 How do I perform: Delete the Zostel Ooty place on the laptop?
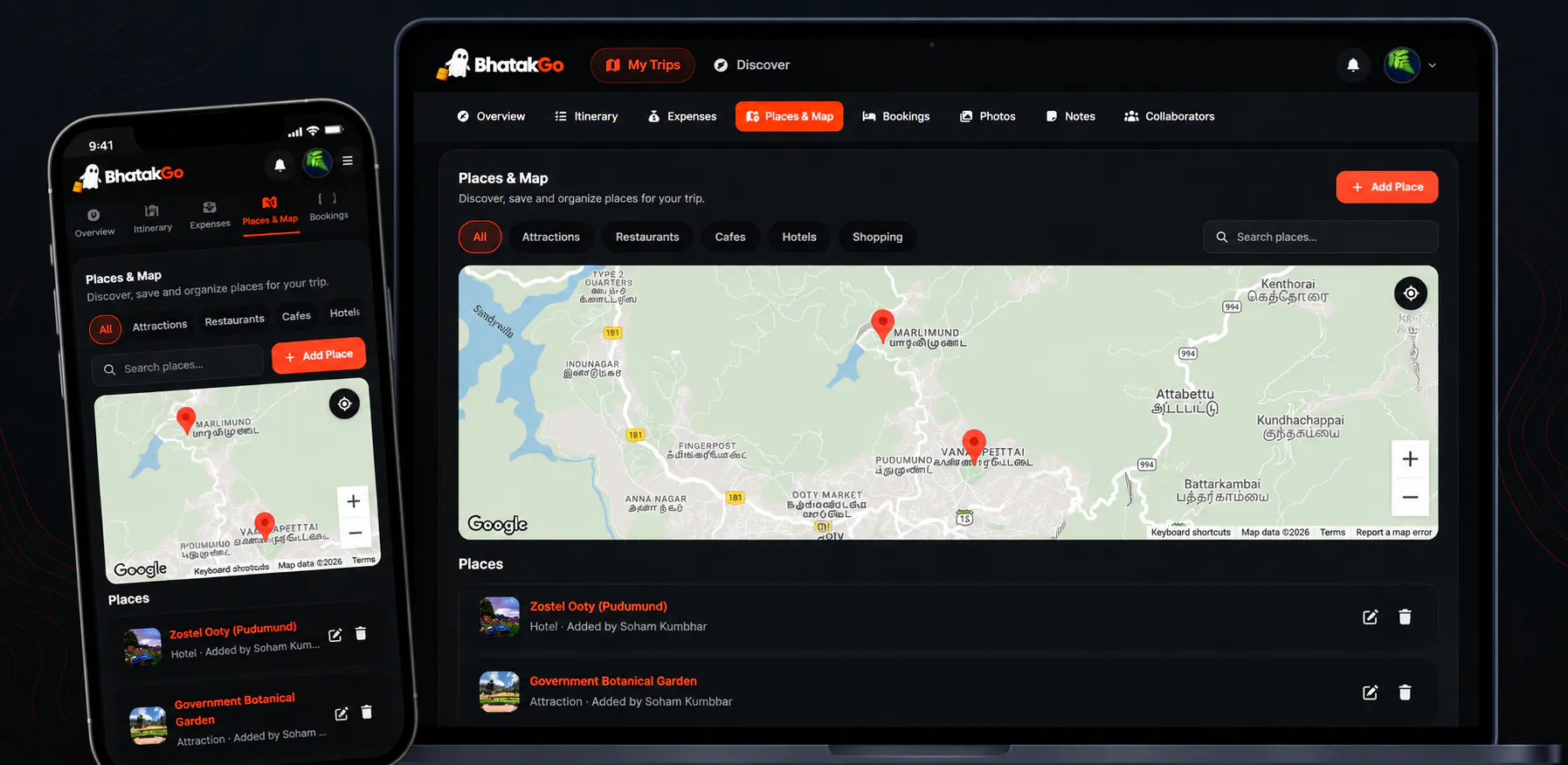(1405, 617)
